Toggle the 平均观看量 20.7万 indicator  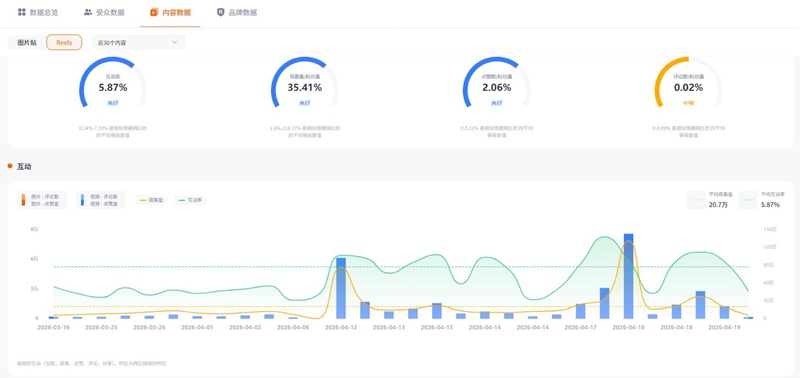[710, 200]
